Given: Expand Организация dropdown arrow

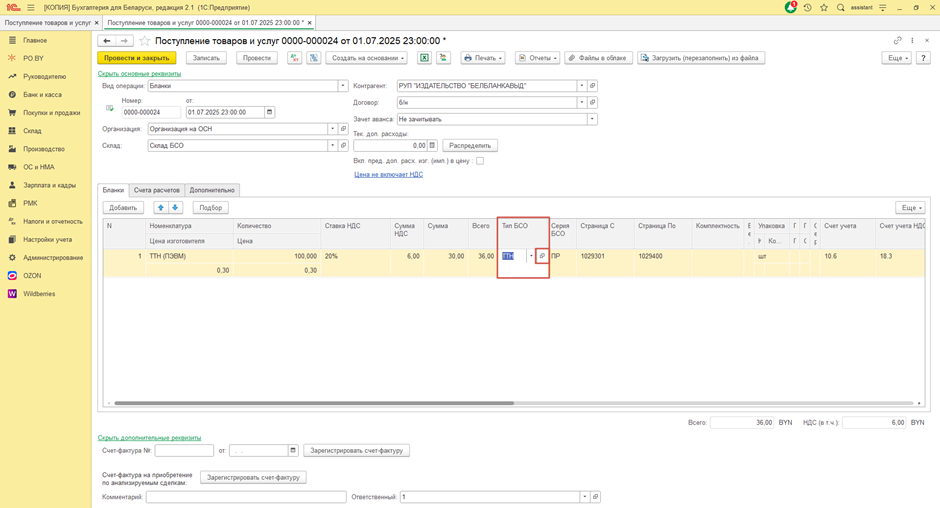Looking at the screenshot, I should coord(333,129).
